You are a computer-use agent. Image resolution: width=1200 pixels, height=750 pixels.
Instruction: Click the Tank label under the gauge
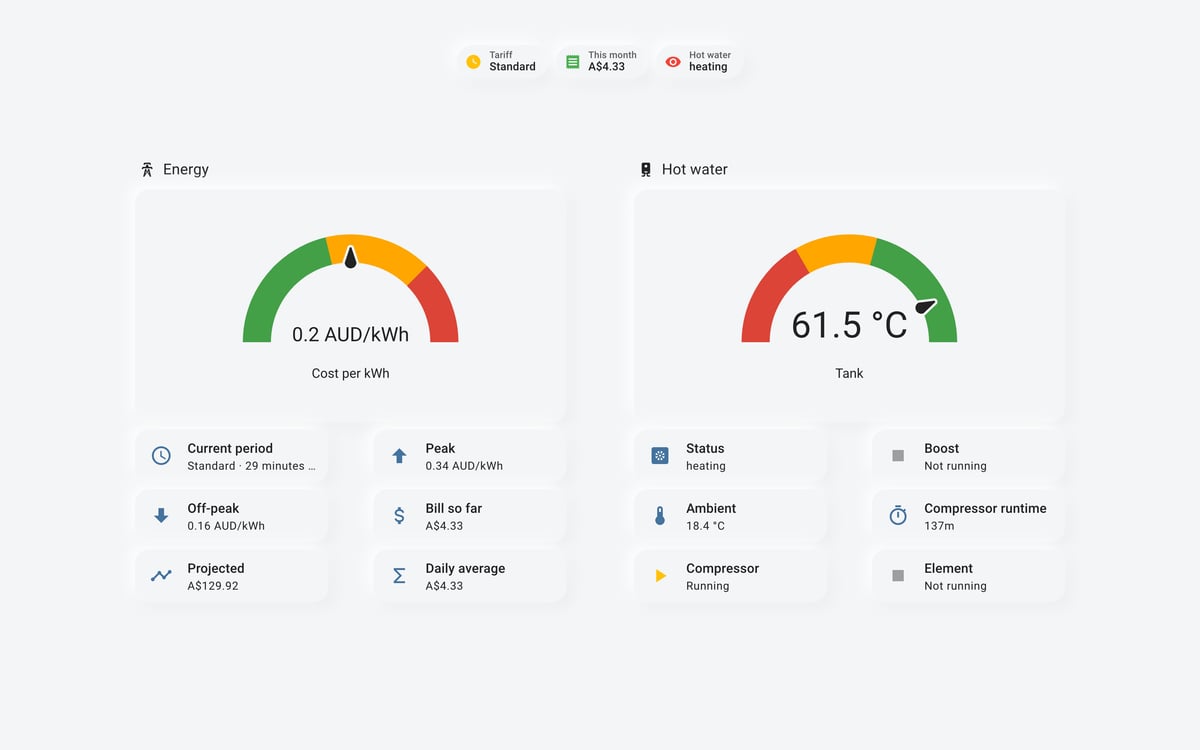(x=849, y=373)
